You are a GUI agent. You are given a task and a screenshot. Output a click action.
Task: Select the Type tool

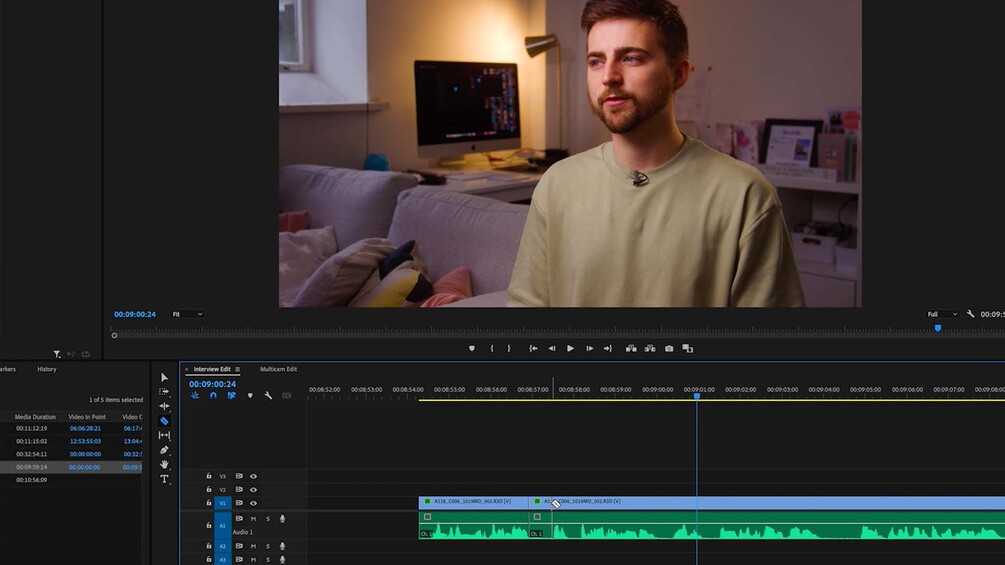(164, 479)
